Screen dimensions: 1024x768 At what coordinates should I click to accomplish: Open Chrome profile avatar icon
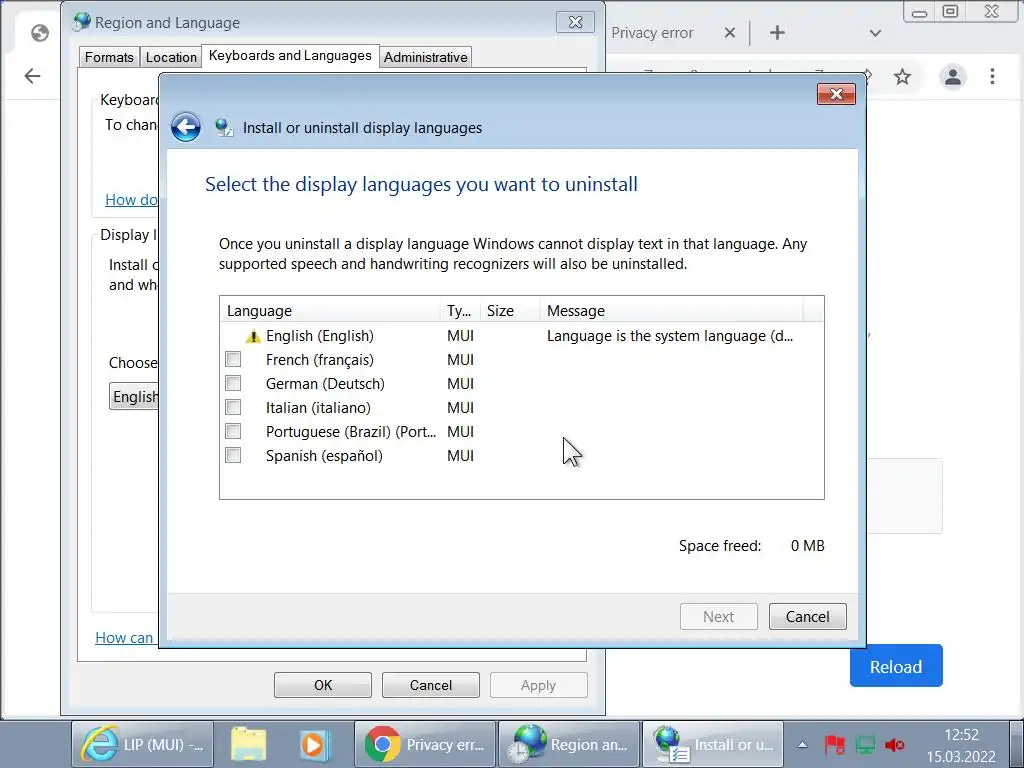click(953, 76)
